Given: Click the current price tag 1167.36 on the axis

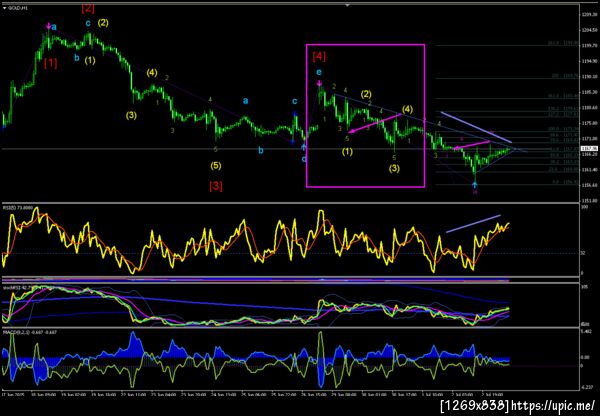Looking at the screenshot, I should (587, 148).
